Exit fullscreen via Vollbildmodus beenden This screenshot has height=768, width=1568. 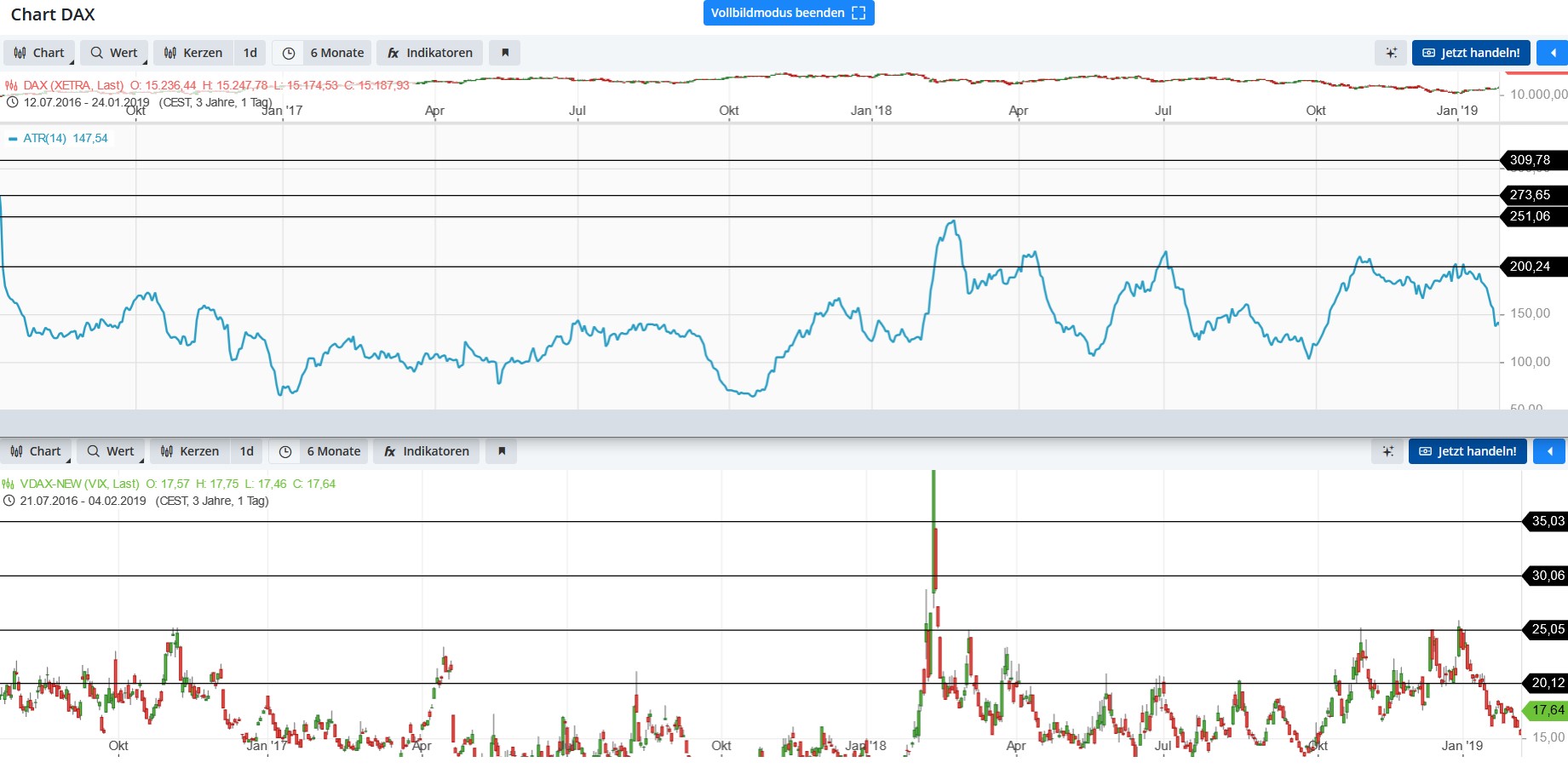(788, 13)
